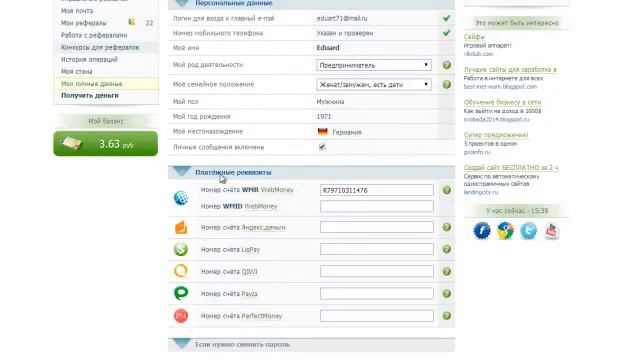This screenshot has height=360, width=640.
Task: Click the German flag icon
Action: coord(322,132)
